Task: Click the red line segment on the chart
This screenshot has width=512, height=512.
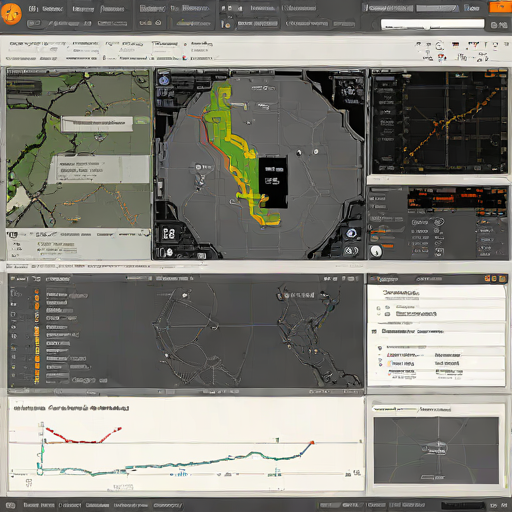Action: 83,436
